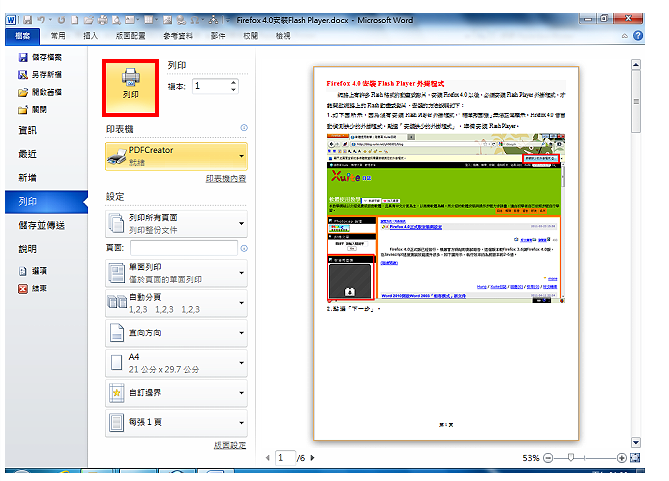
Task: Go to previous preview page arrow
Action: coord(268,458)
